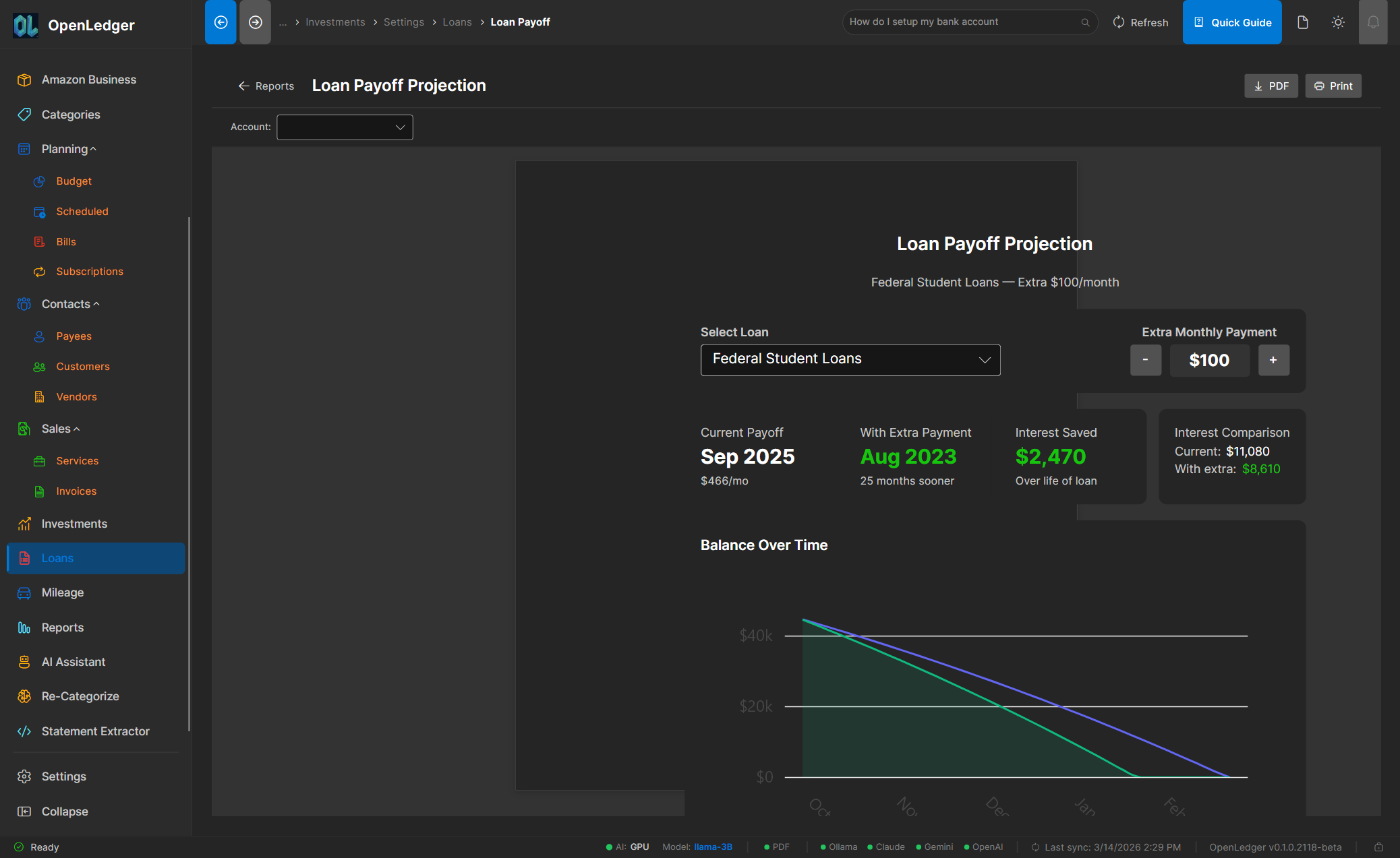Click Investments in the breadcrumb
The width and height of the screenshot is (1400, 858).
point(335,22)
